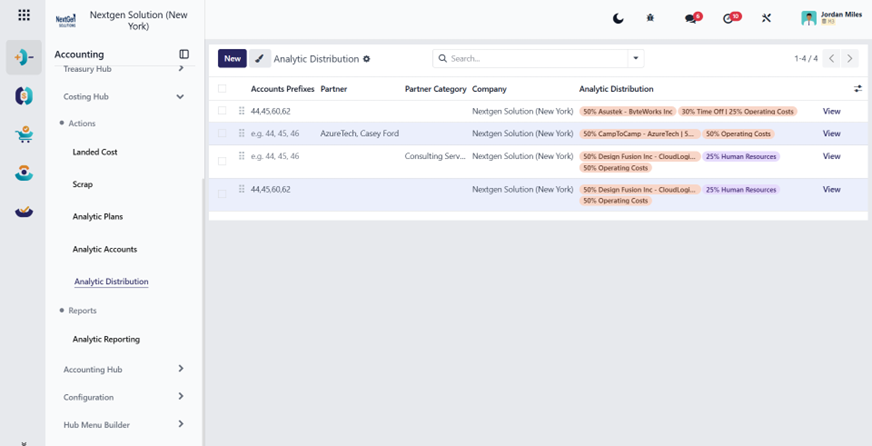Go to next page arrow

pyautogui.click(x=850, y=58)
